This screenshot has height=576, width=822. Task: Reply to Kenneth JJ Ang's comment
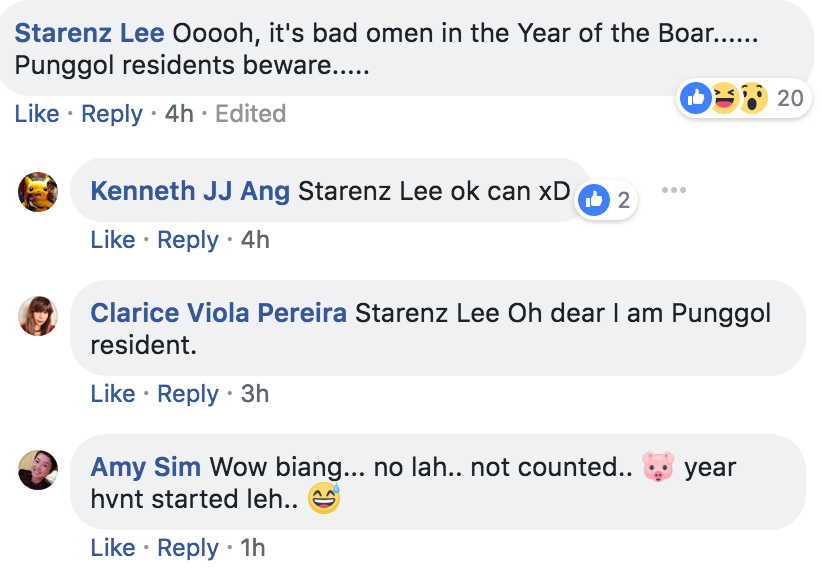click(188, 240)
